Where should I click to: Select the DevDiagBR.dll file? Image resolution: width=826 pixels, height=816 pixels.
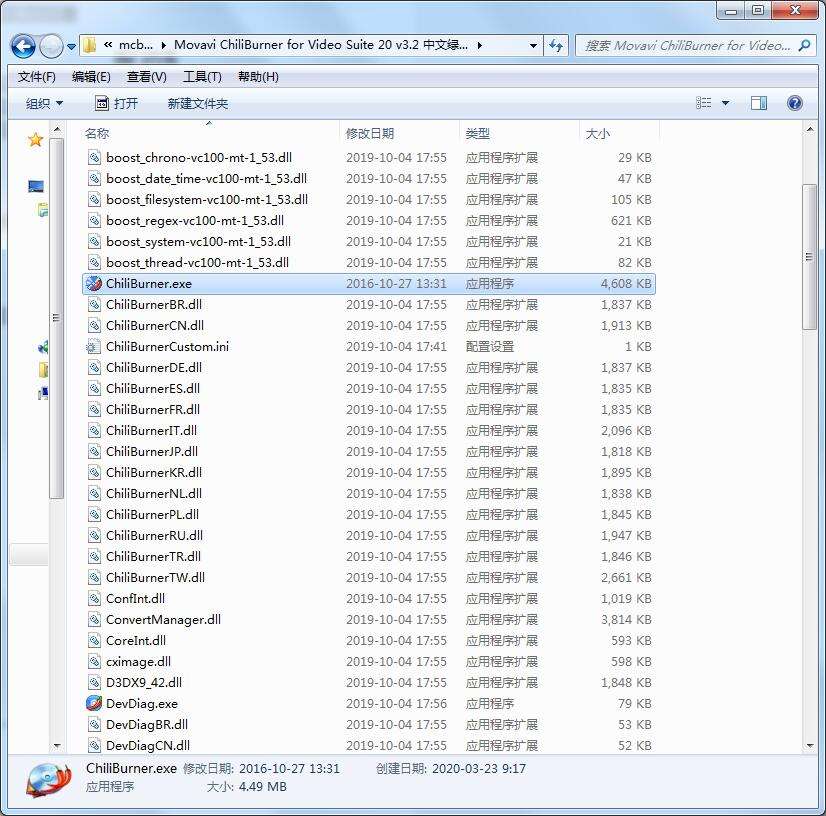coord(147,724)
